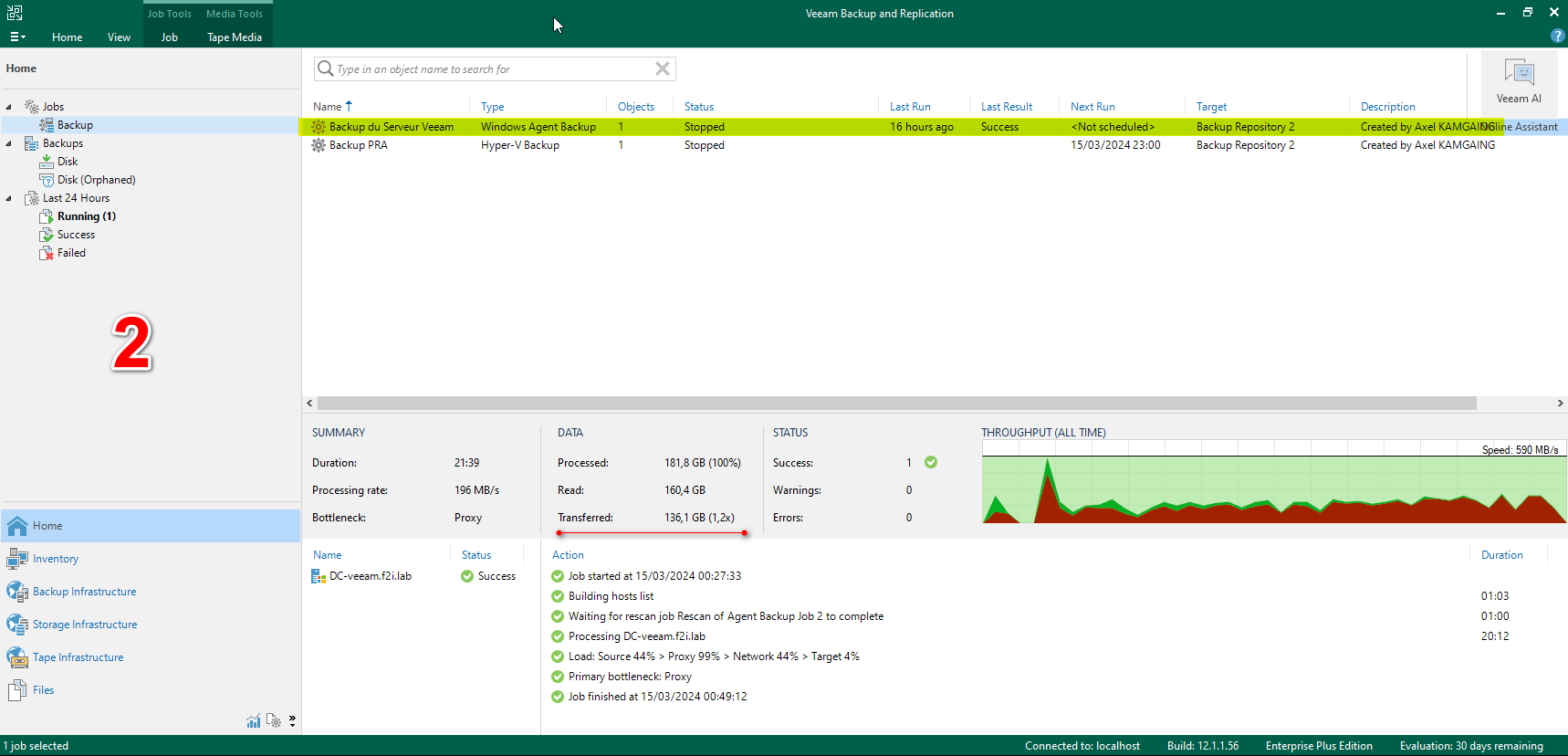This screenshot has width=1568, height=756.
Task: Click the Tape Infrastructure icon
Action: tap(17, 657)
